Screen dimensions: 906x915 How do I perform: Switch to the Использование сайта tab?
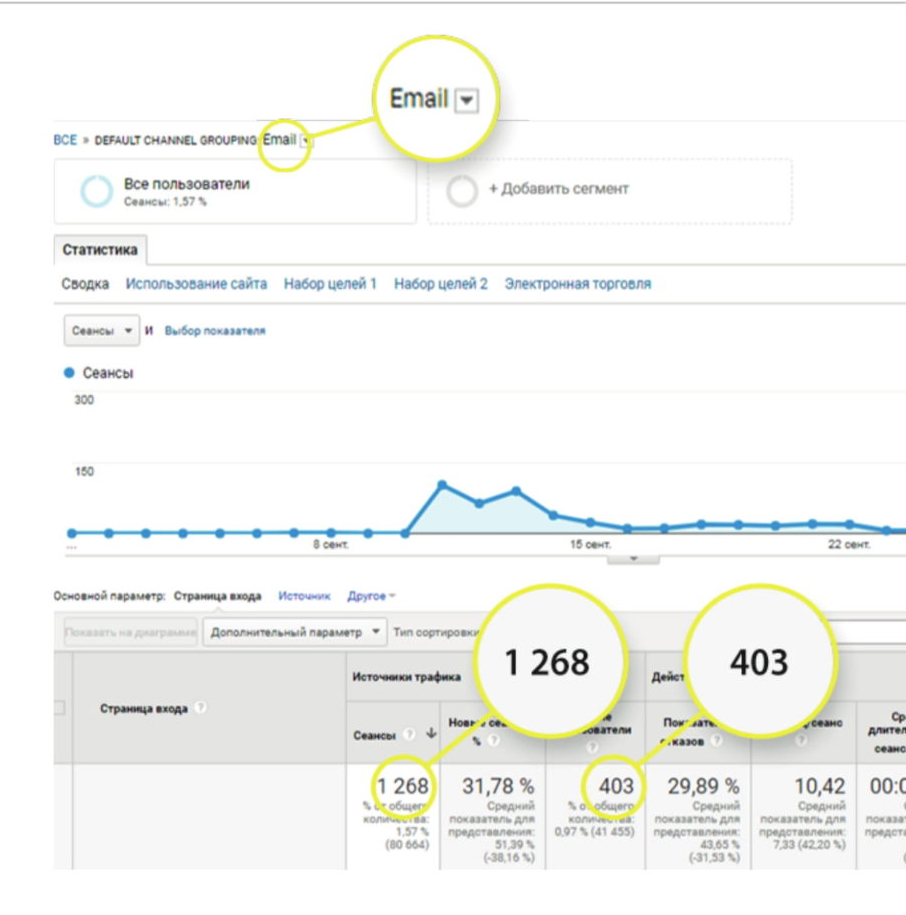click(196, 284)
